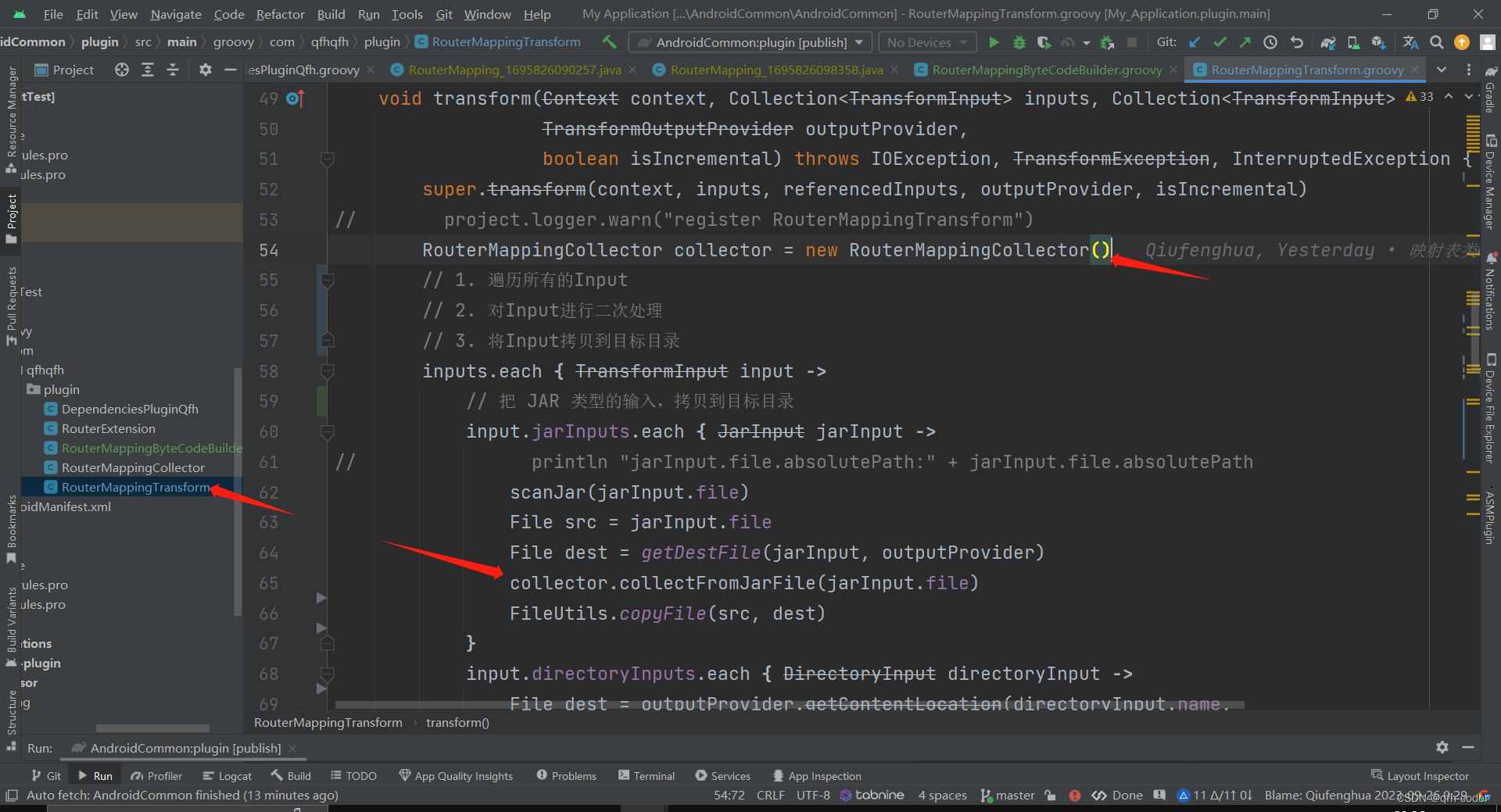Viewport: 1501px width, 812px height.
Task: Start debugging with the green bug icon
Action: (x=1019, y=42)
